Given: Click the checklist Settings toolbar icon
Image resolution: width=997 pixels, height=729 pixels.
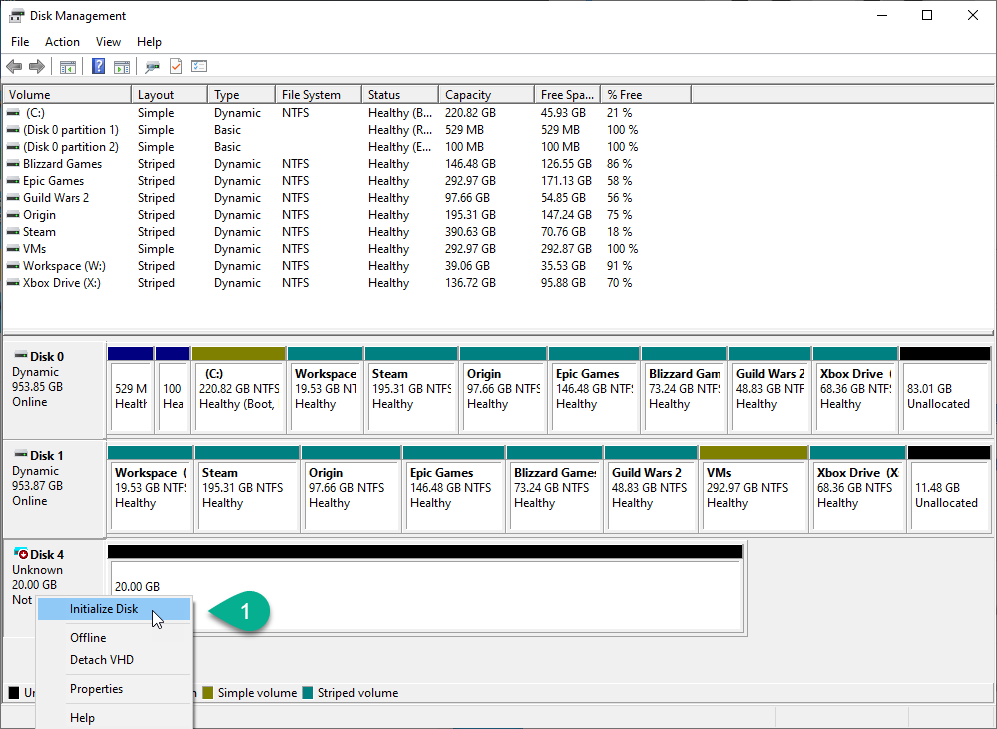Looking at the screenshot, I should (199, 67).
